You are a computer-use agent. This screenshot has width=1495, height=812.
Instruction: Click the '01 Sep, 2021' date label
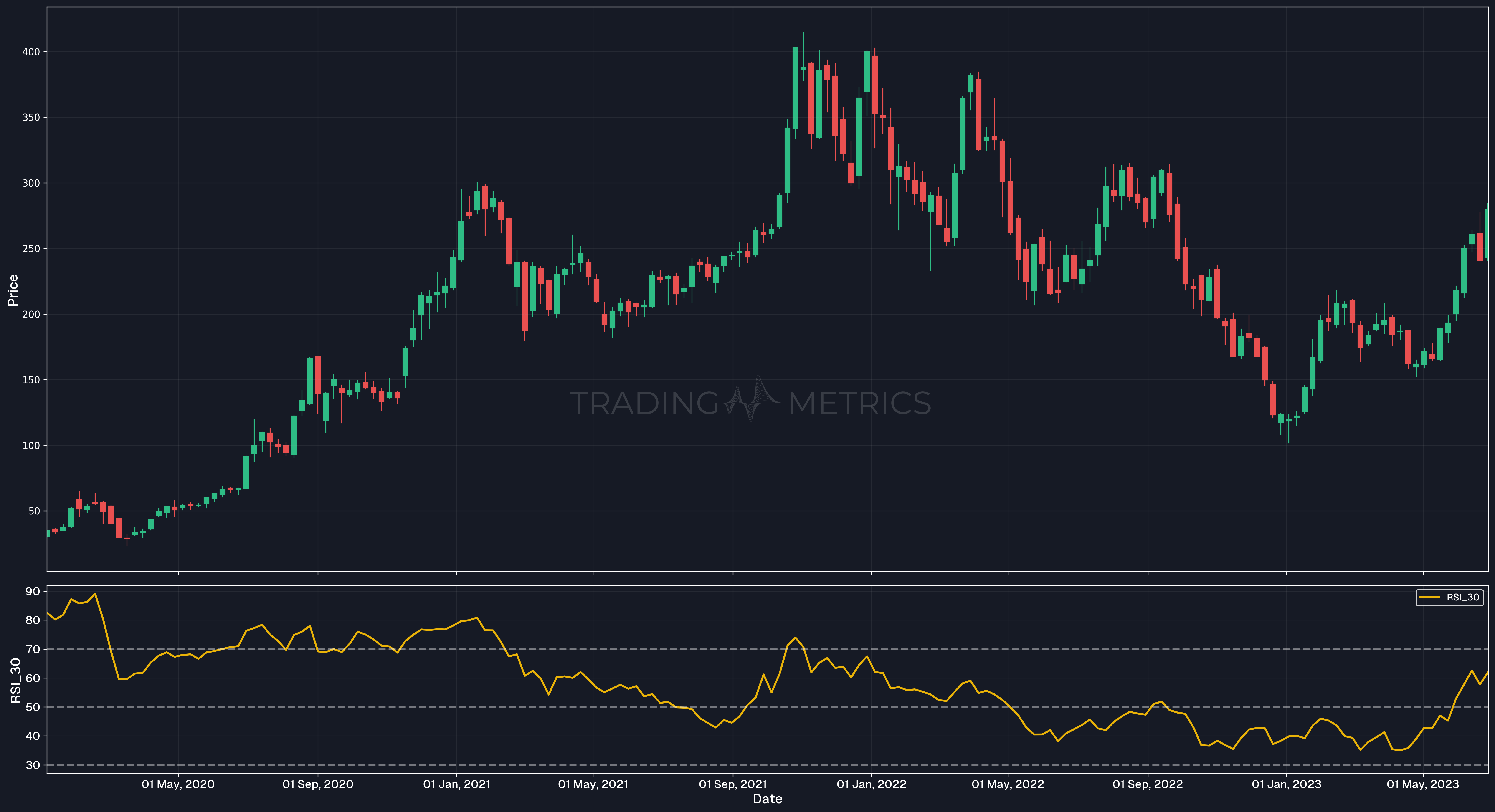coord(733,784)
